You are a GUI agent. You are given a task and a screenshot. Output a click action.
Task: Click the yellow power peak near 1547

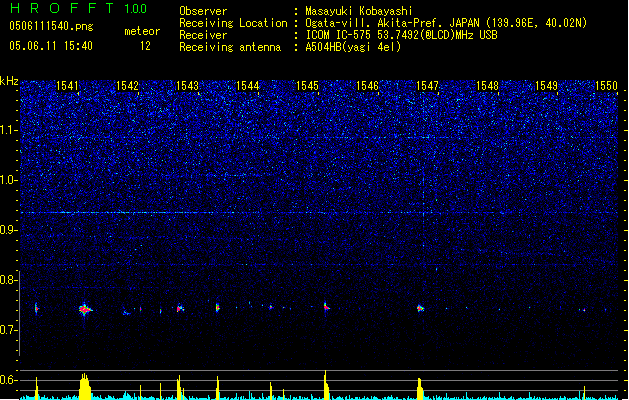pos(420,389)
